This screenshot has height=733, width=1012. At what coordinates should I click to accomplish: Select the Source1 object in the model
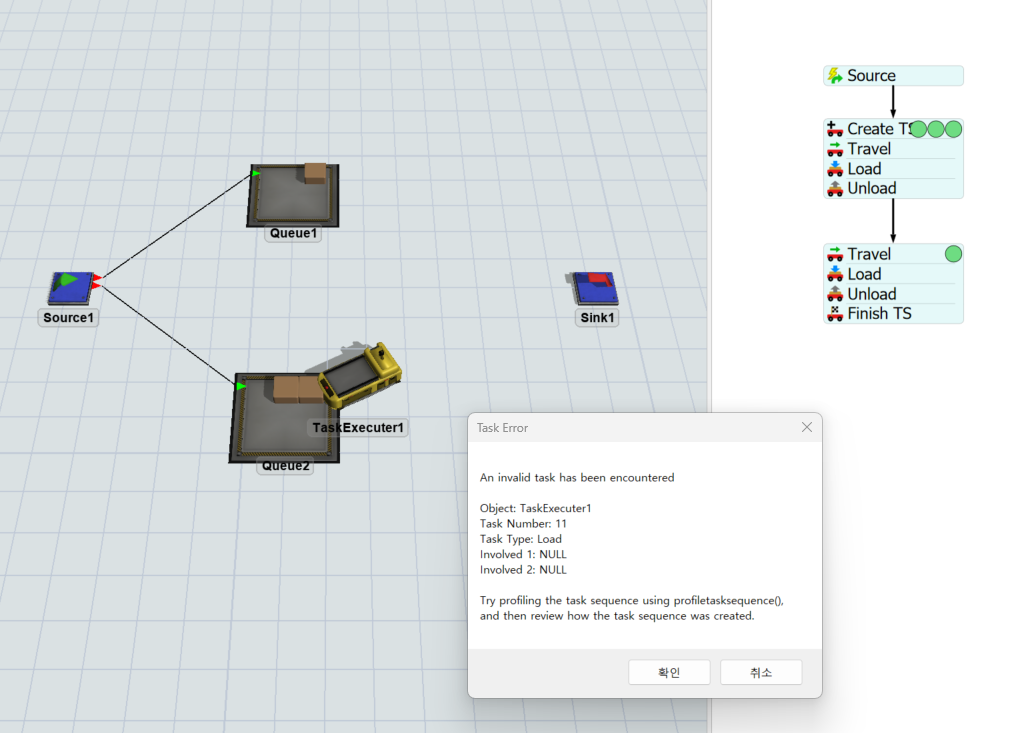(71, 289)
